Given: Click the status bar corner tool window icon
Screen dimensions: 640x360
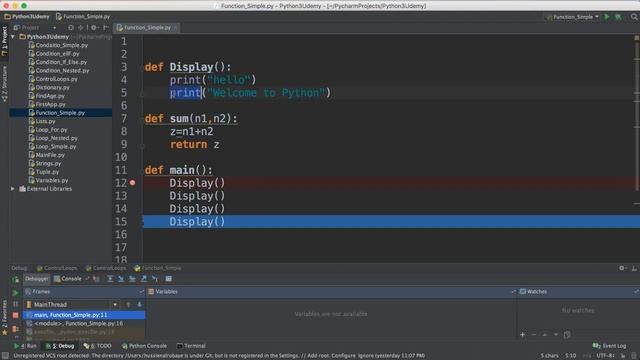Looking at the screenshot, I should [x=5, y=356].
